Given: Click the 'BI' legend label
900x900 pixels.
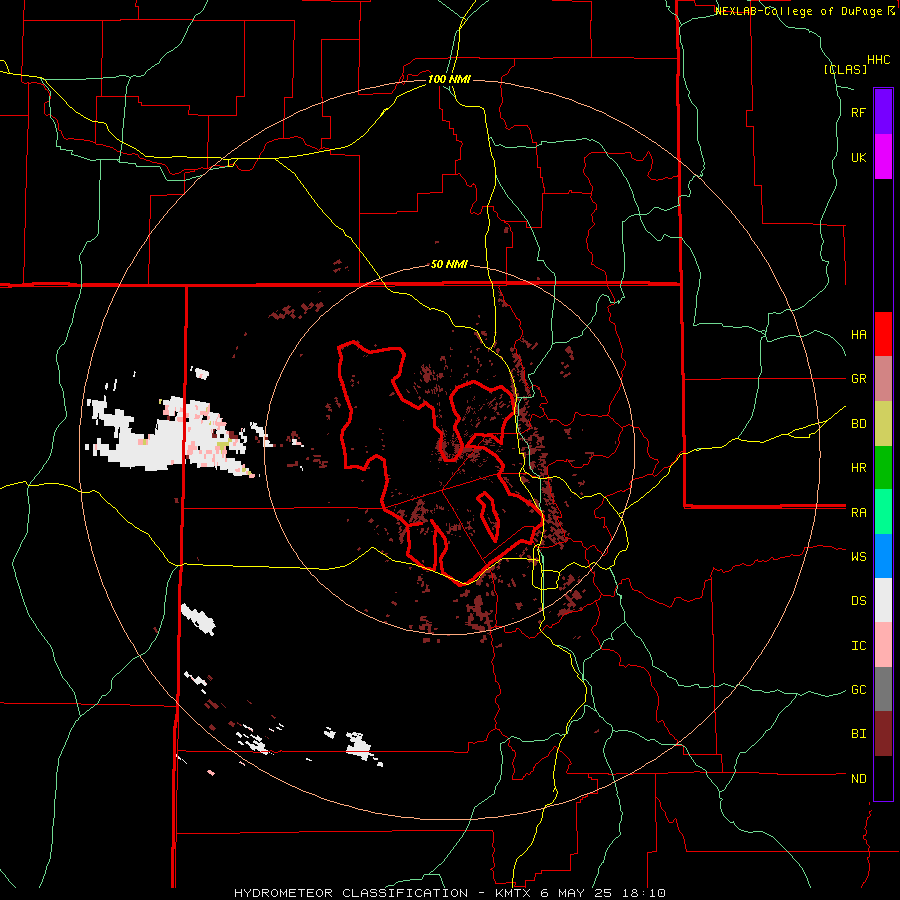Looking at the screenshot, I should click(x=858, y=734).
